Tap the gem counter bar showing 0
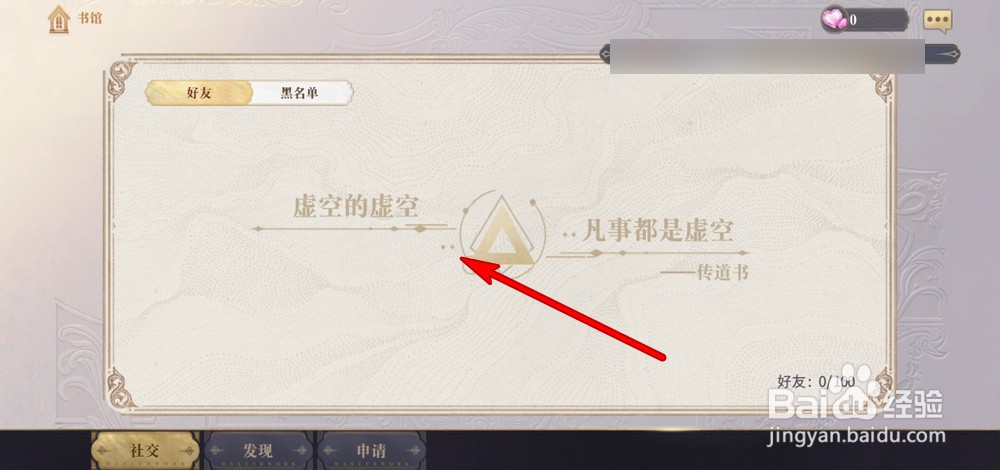 [865, 20]
